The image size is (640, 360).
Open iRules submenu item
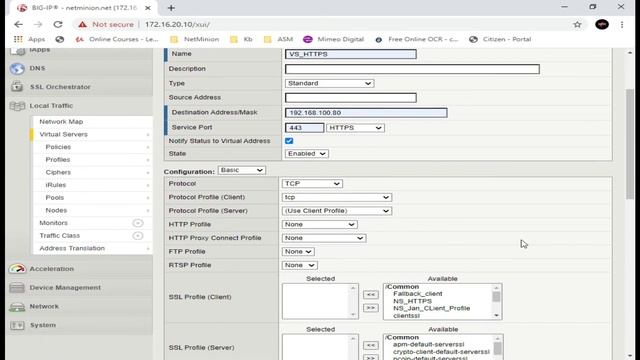point(56,185)
